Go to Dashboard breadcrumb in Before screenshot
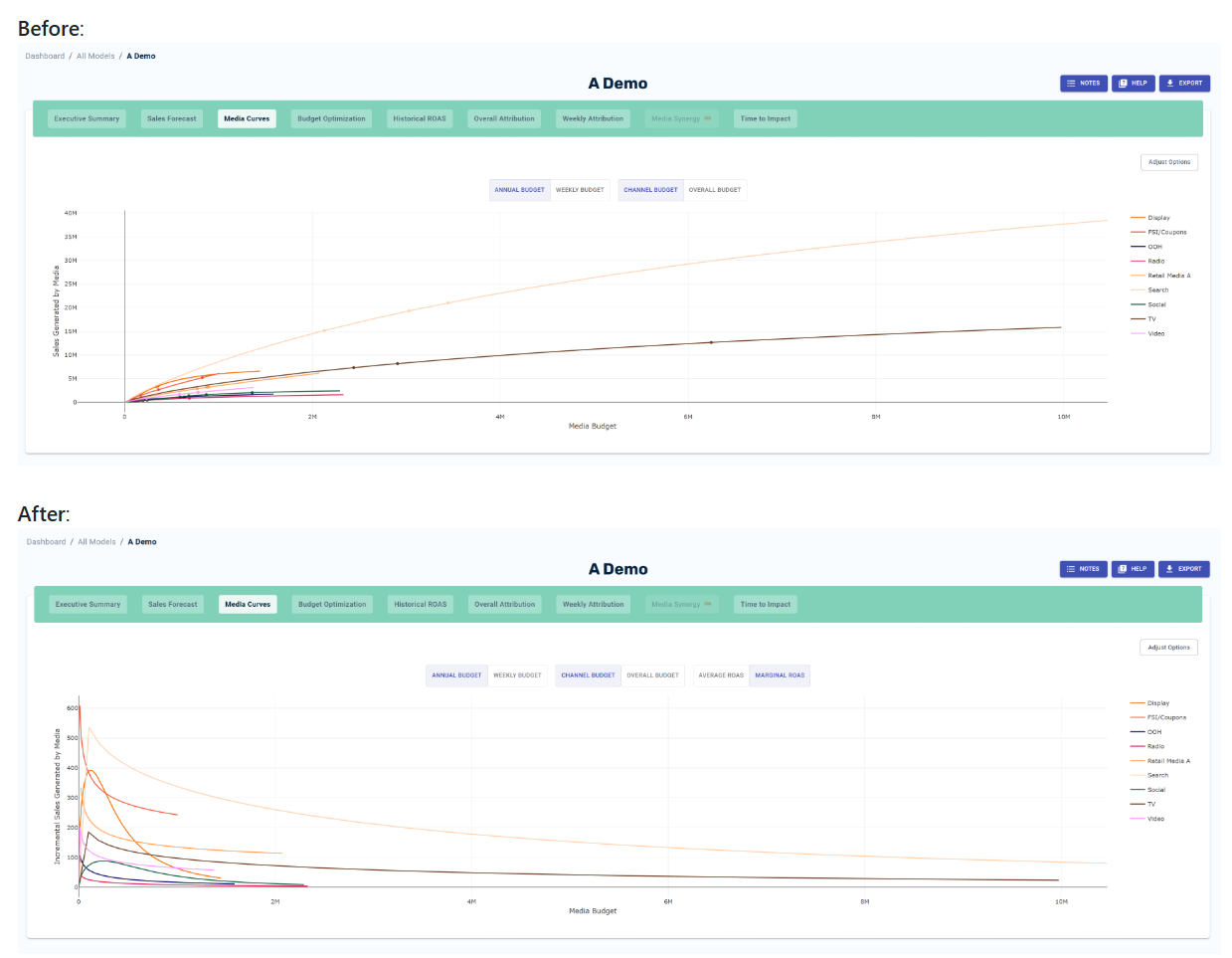Screen dimensions: 1232x958 (x=45, y=56)
